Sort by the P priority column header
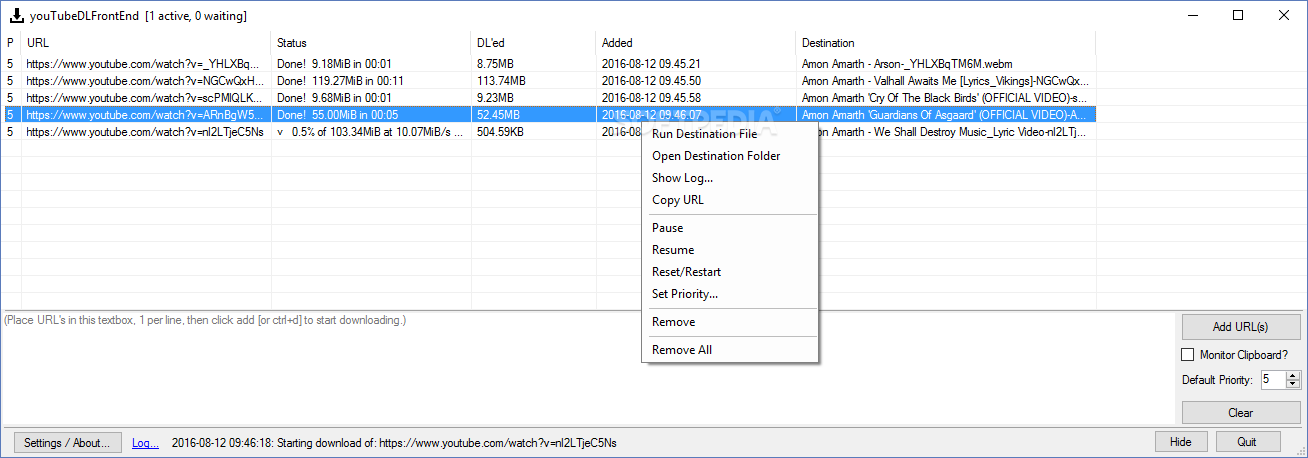This screenshot has height=458, width=1308. pos(10,43)
